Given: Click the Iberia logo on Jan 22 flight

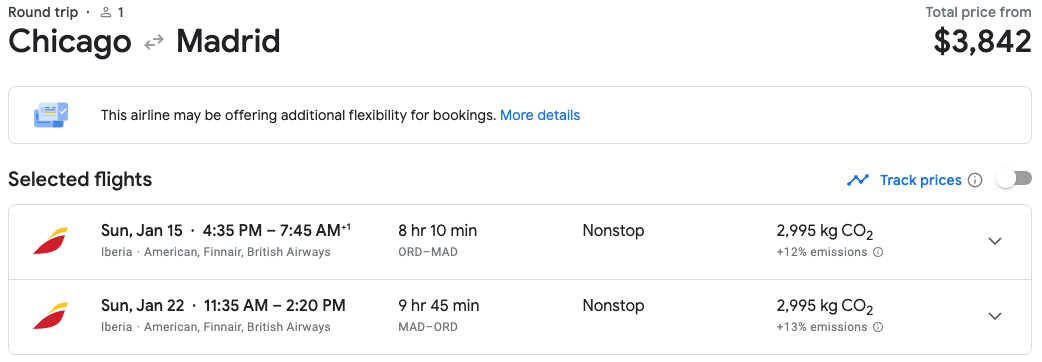Looking at the screenshot, I should tap(51, 316).
